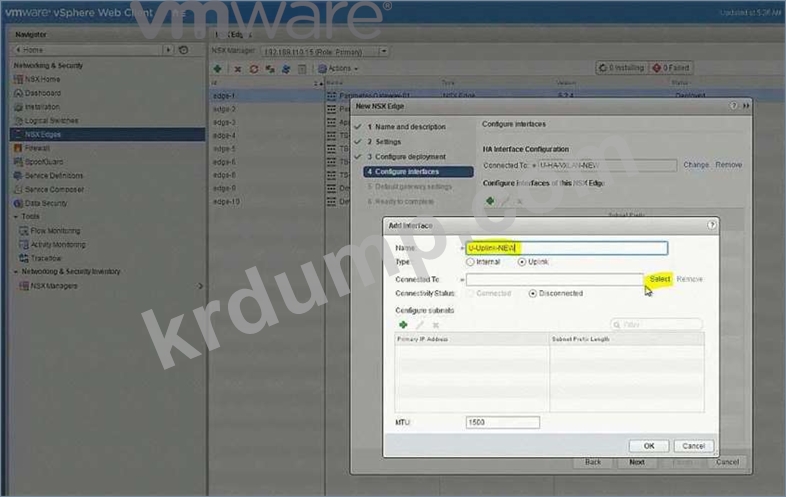Click help icon in Add Interface dialog
The image size is (786, 497).
coord(712,225)
